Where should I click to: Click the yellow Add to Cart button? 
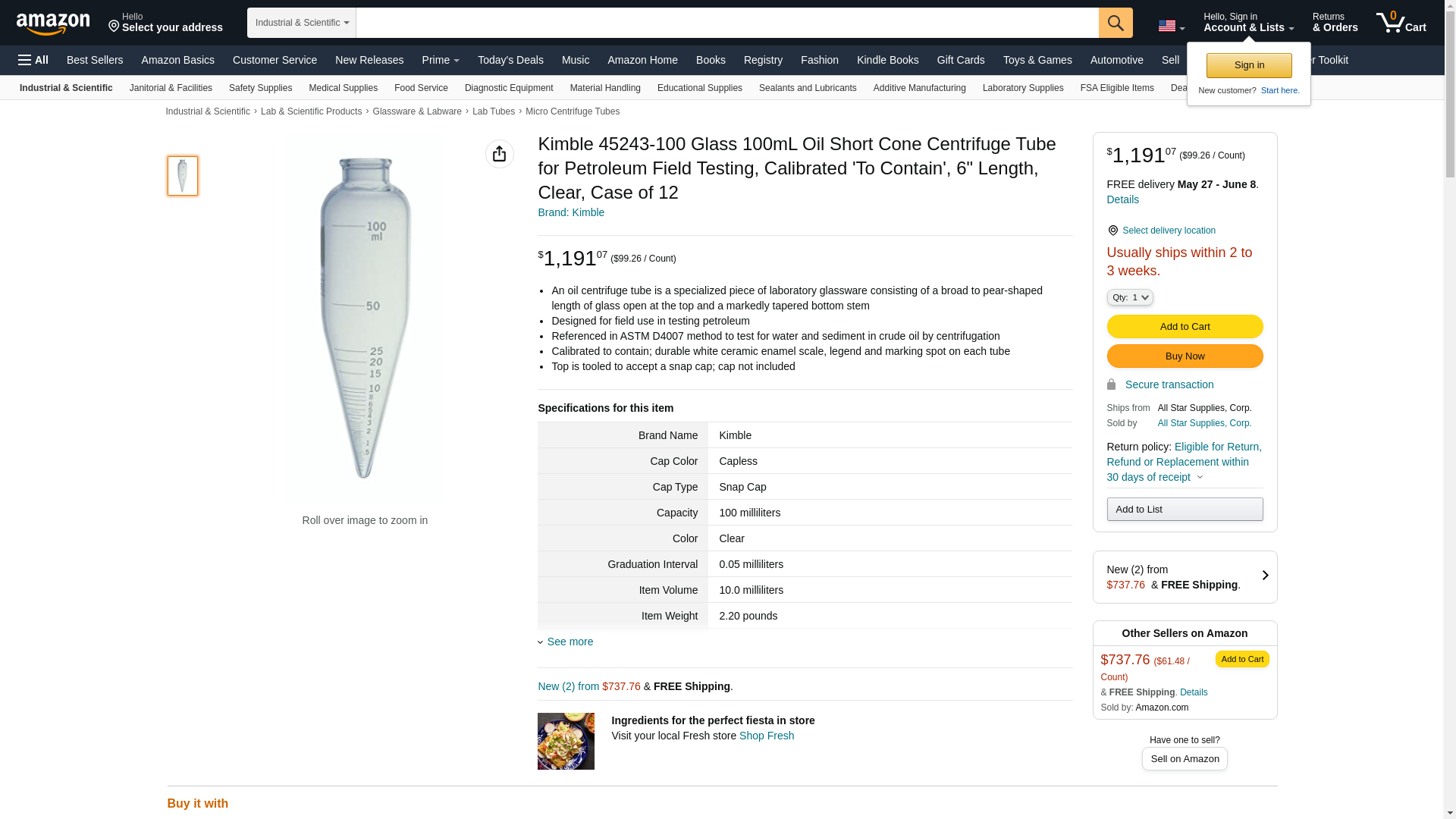pos(1185,326)
